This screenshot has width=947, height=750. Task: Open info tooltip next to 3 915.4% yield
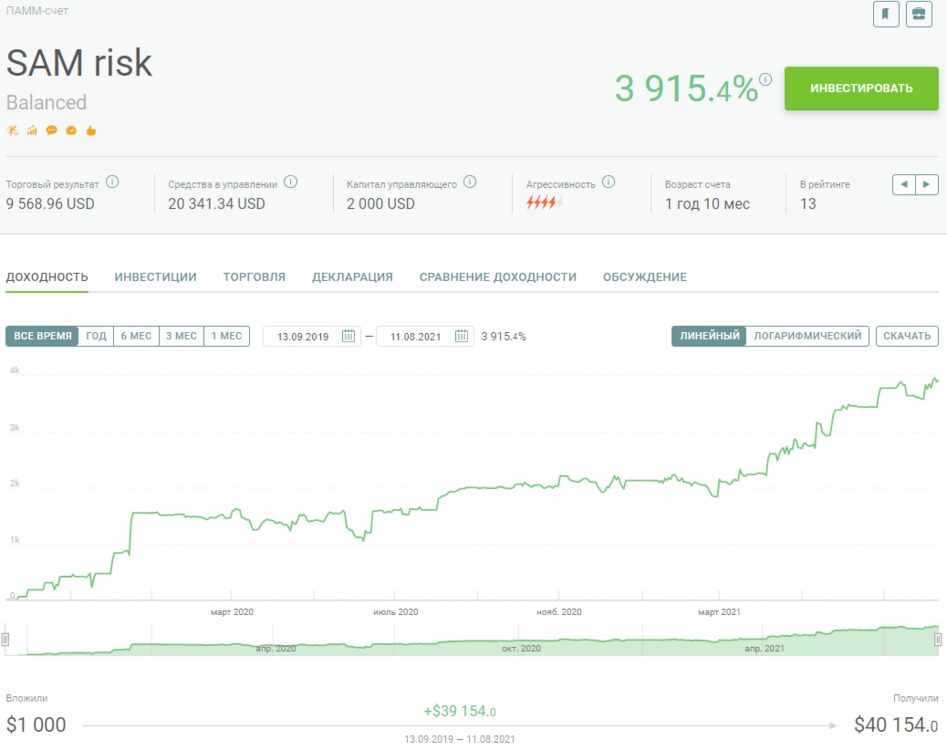click(x=765, y=79)
